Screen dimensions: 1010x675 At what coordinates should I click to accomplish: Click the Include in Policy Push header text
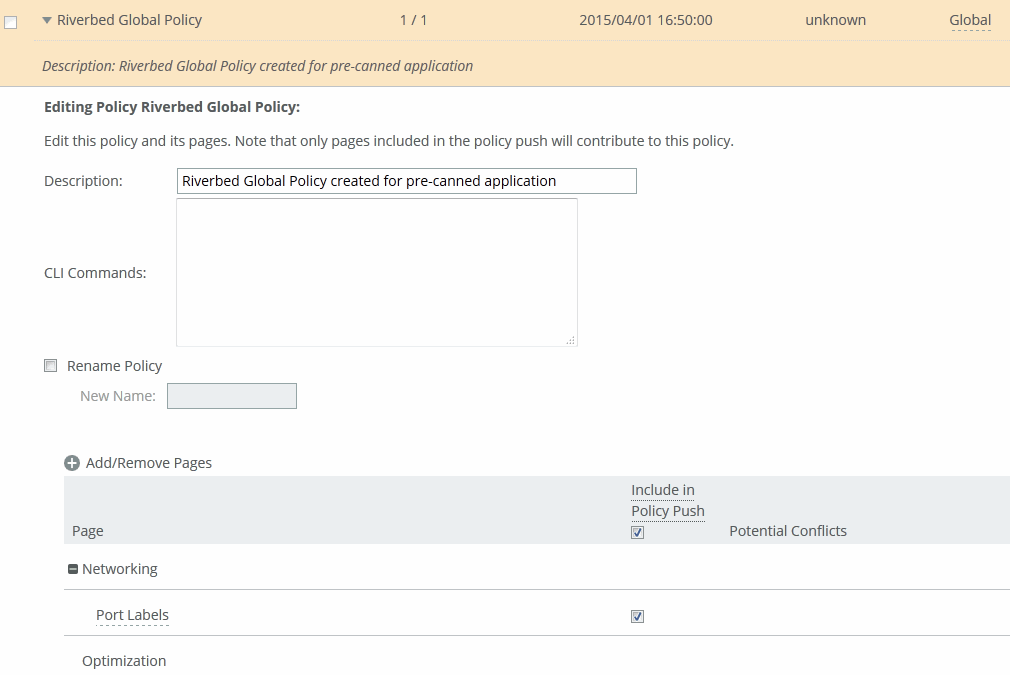(x=667, y=500)
